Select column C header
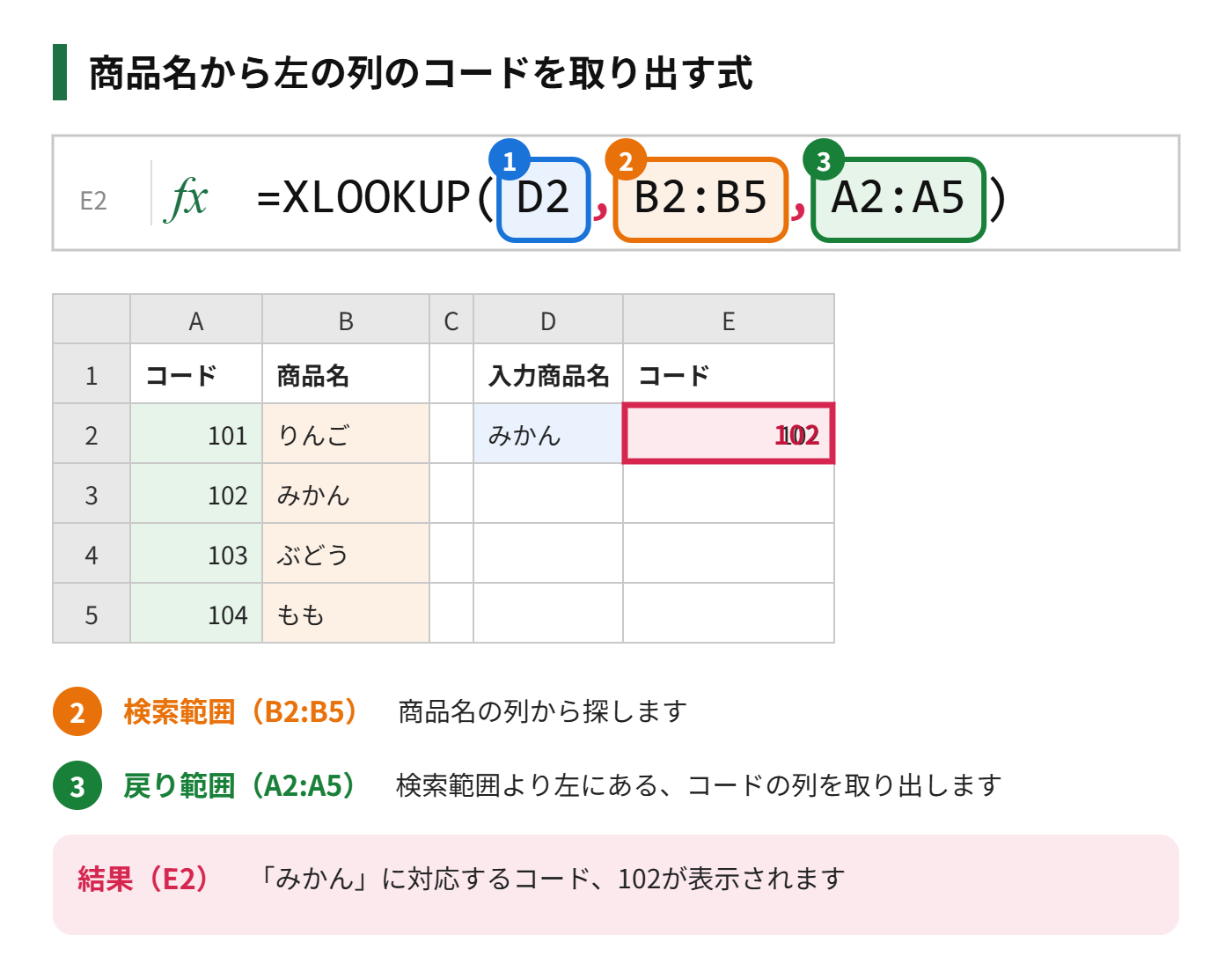This screenshot has height=979, width=1232. 451,320
